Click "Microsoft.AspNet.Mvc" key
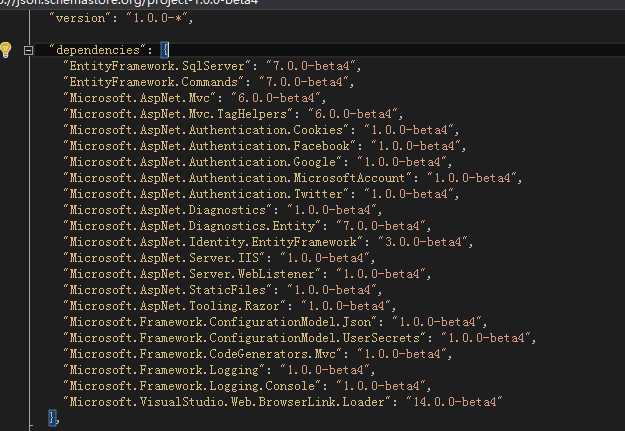Image resolution: width=625 pixels, height=431 pixels. point(140,98)
